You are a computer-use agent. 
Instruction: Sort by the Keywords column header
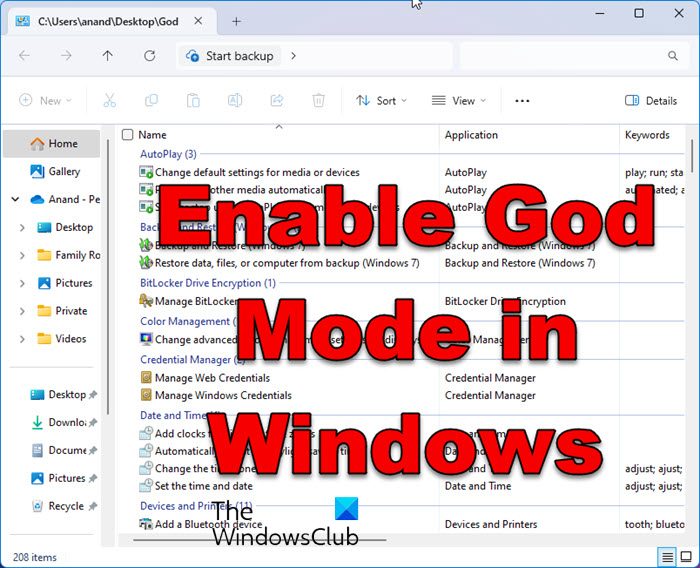(647, 135)
